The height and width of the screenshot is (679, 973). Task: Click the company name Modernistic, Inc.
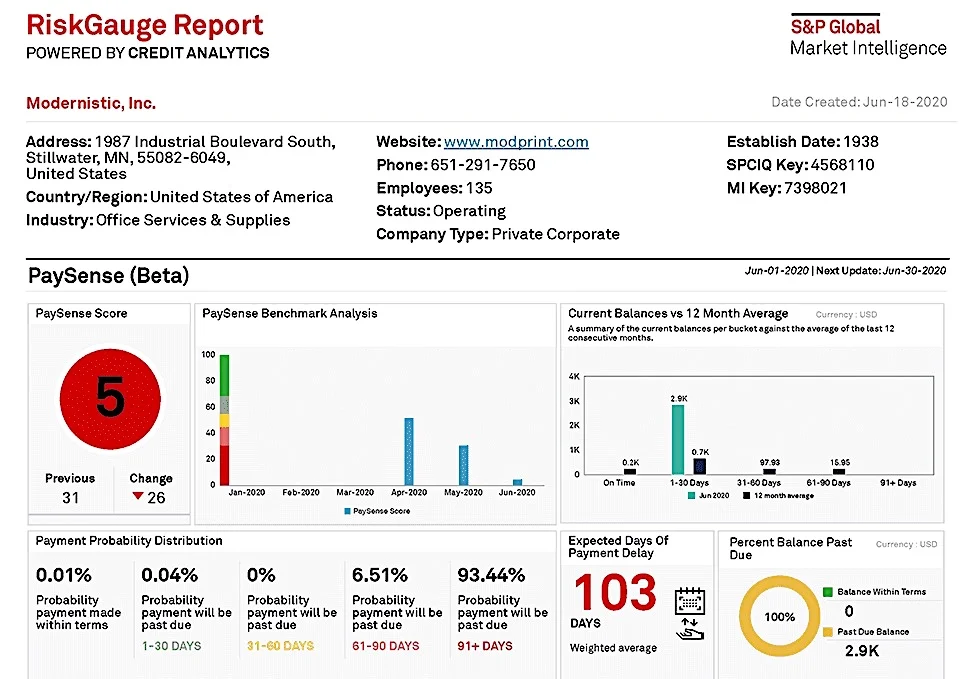pyautogui.click(x=91, y=103)
